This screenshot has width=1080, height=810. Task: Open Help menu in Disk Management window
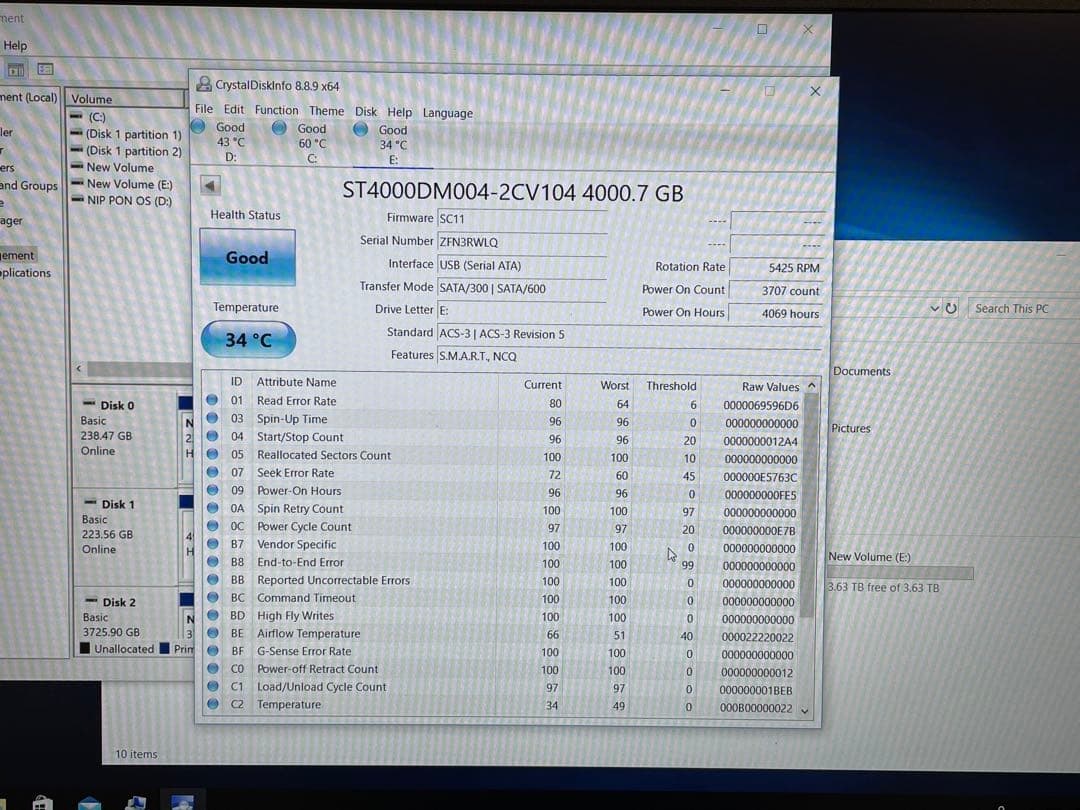15,45
